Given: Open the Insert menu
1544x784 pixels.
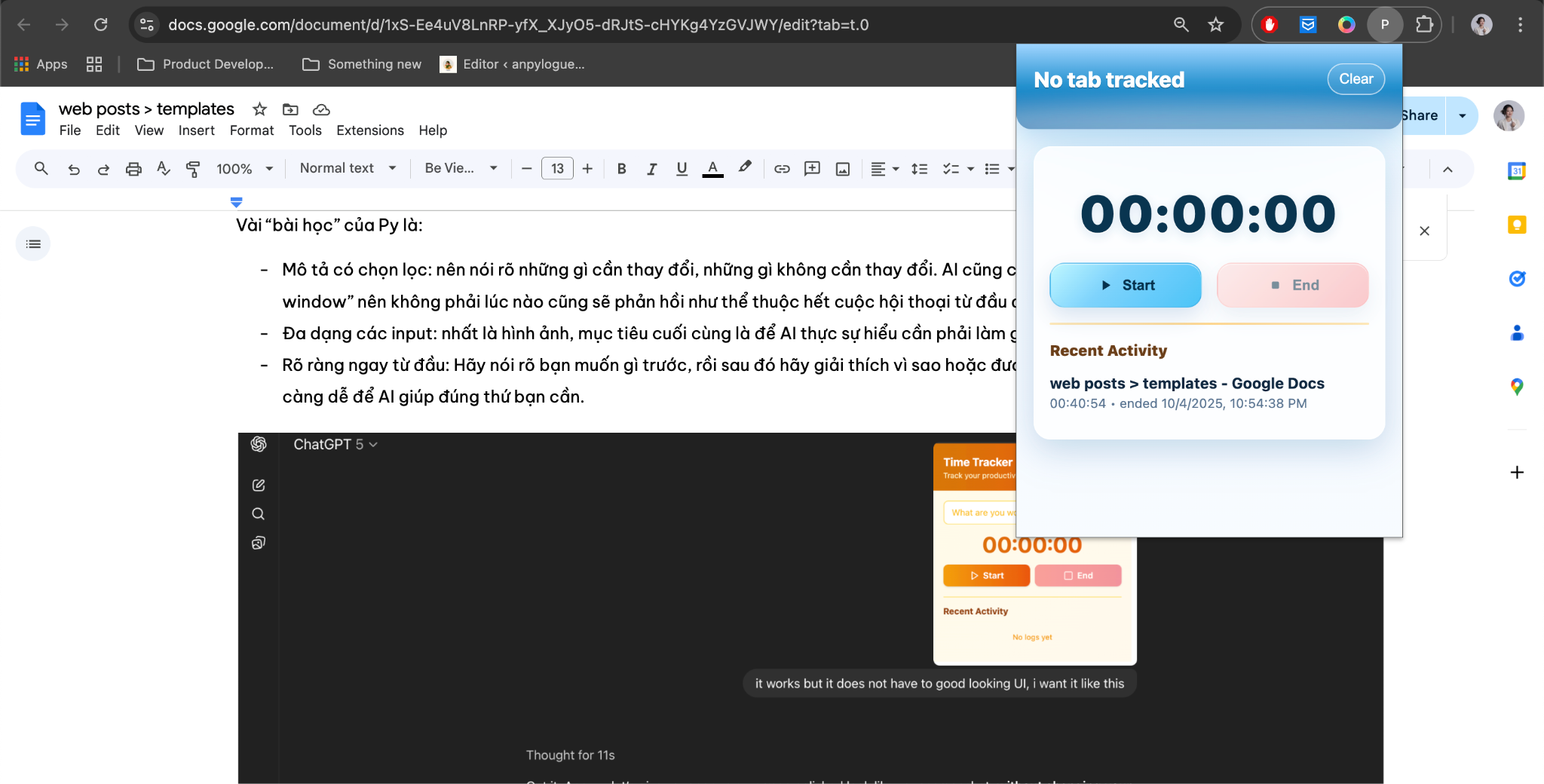Looking at the screenshot, I should (196, 130).
